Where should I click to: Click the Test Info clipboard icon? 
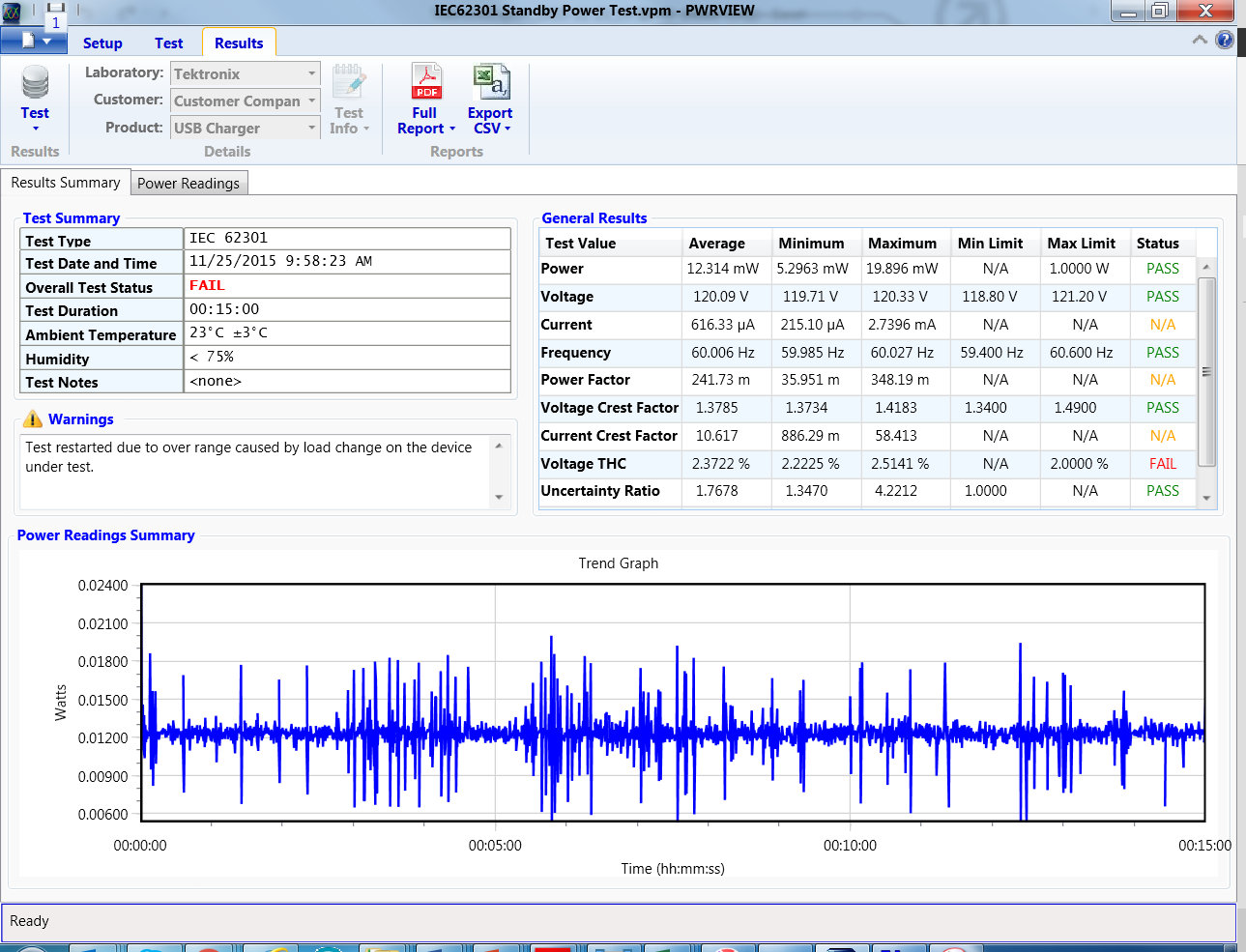(x=349, y=81)
